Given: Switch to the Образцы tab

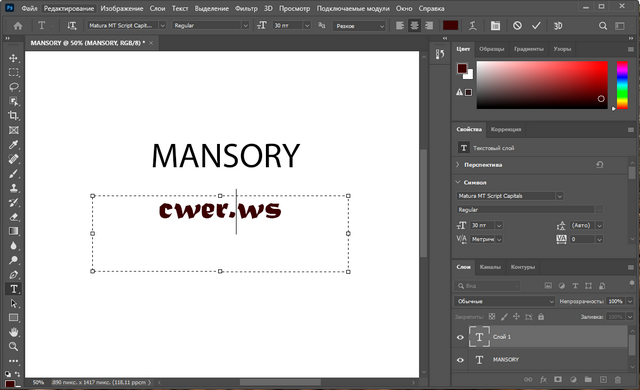Looking at the screenshot, I should coord(491,49).
